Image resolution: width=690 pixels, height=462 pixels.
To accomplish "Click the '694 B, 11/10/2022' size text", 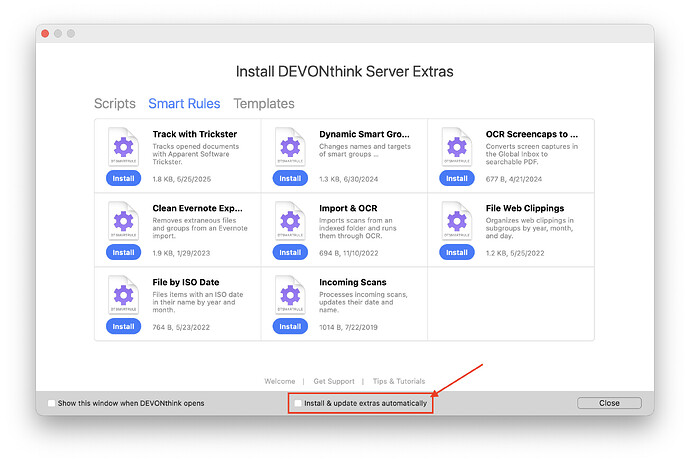I will 349,253.
